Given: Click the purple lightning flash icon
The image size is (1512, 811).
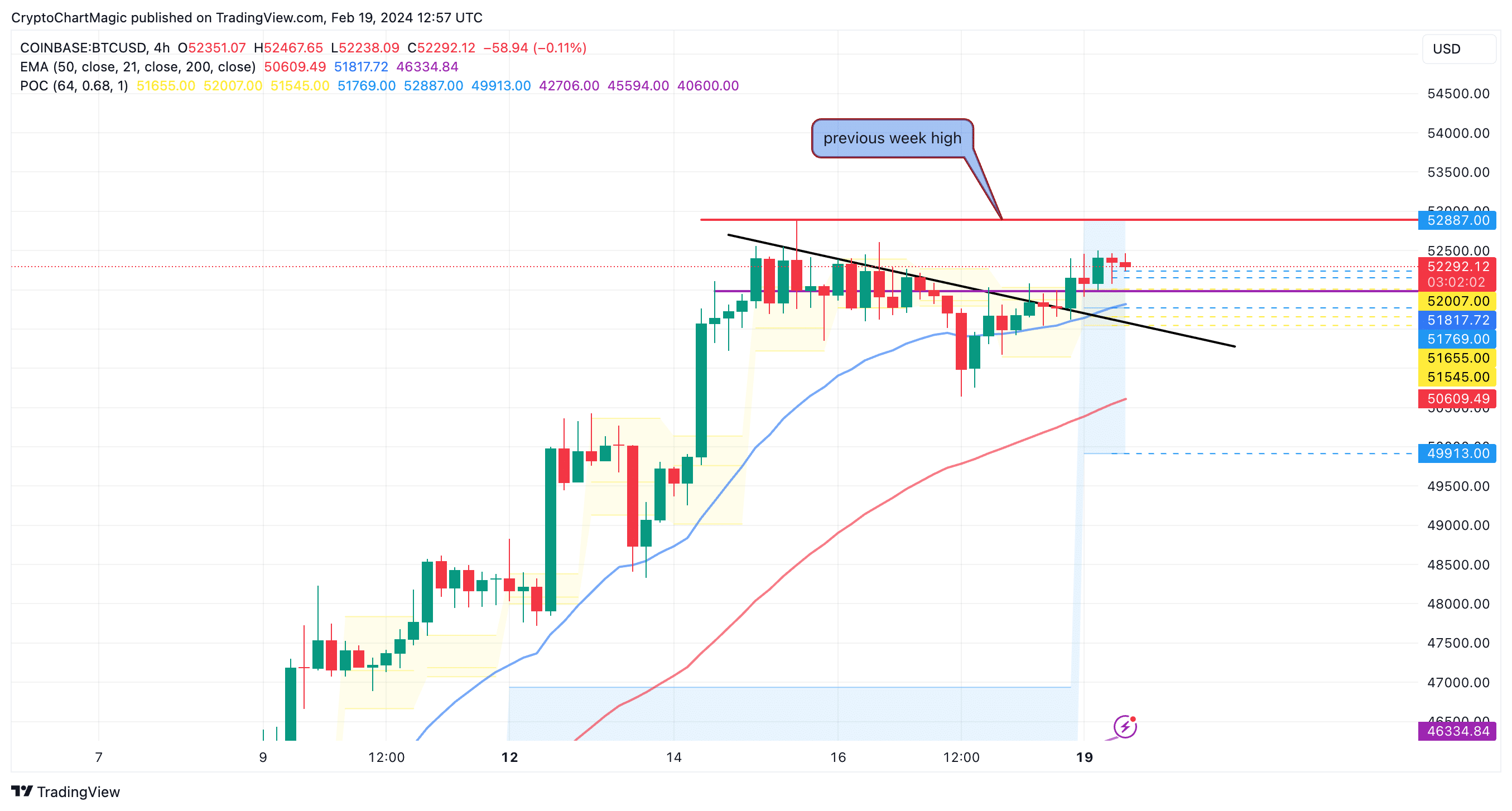Looking at the screenshot, I should pyautogui.click(x=1125, y=727).
